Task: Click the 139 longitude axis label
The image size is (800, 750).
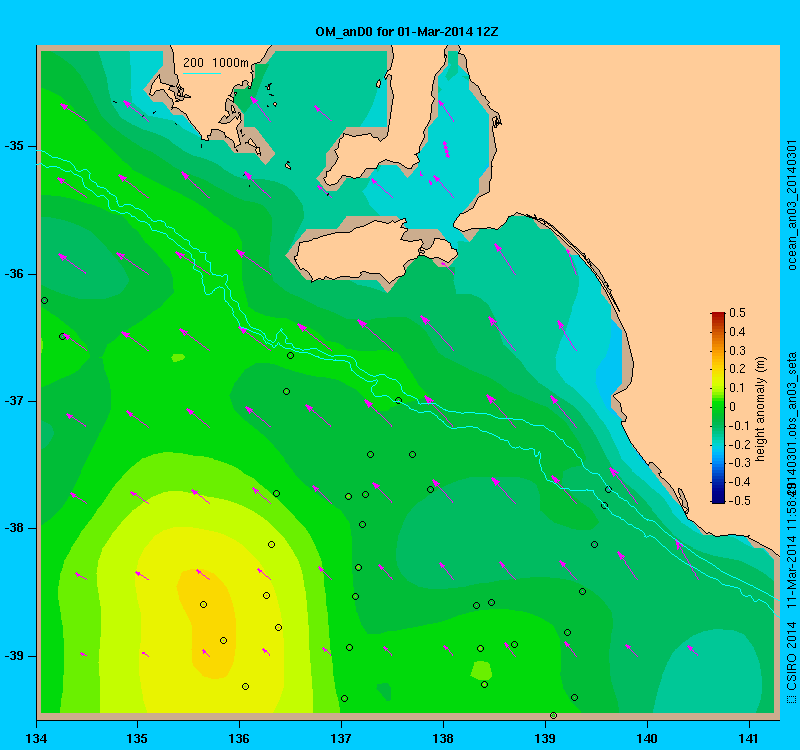Action: pyautogui.click(x=545, y=738)
